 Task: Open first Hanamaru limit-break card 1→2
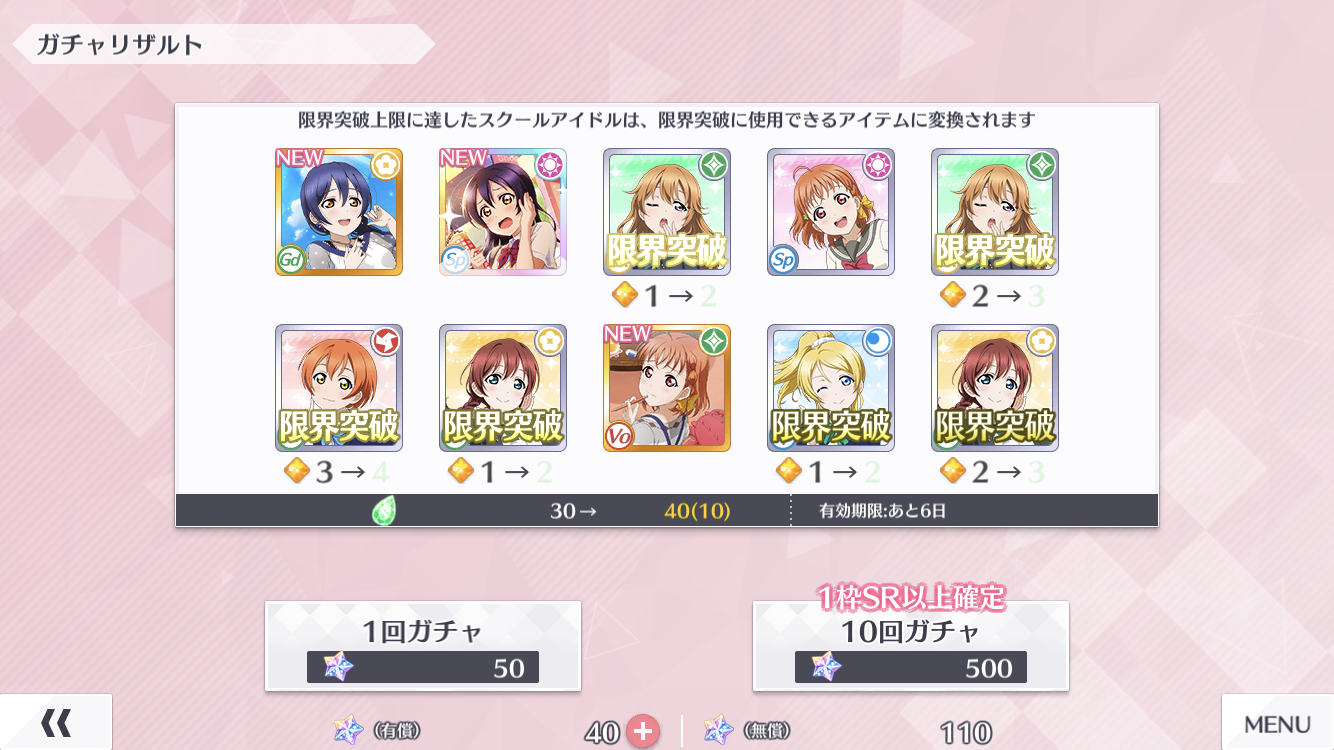[x=667, y=212]
